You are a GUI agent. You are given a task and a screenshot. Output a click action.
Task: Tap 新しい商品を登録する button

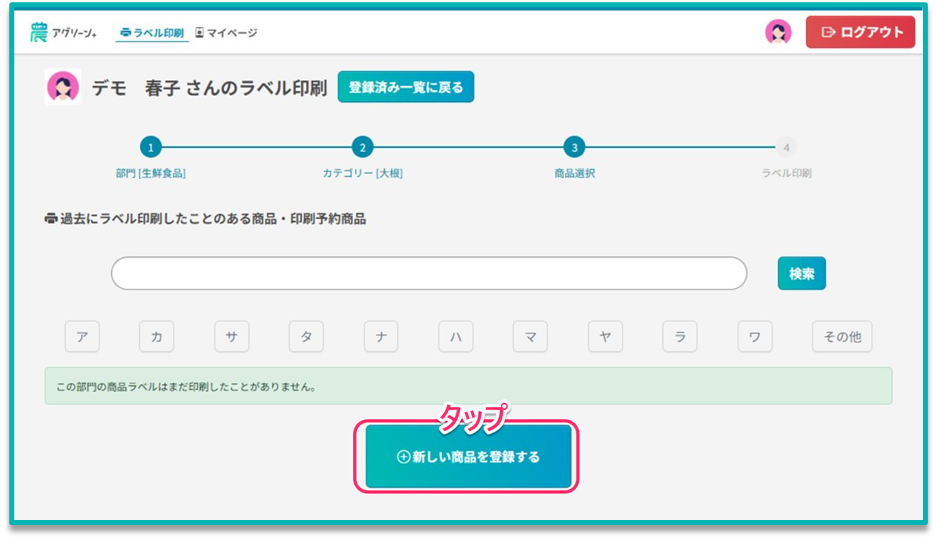[468, 457]
